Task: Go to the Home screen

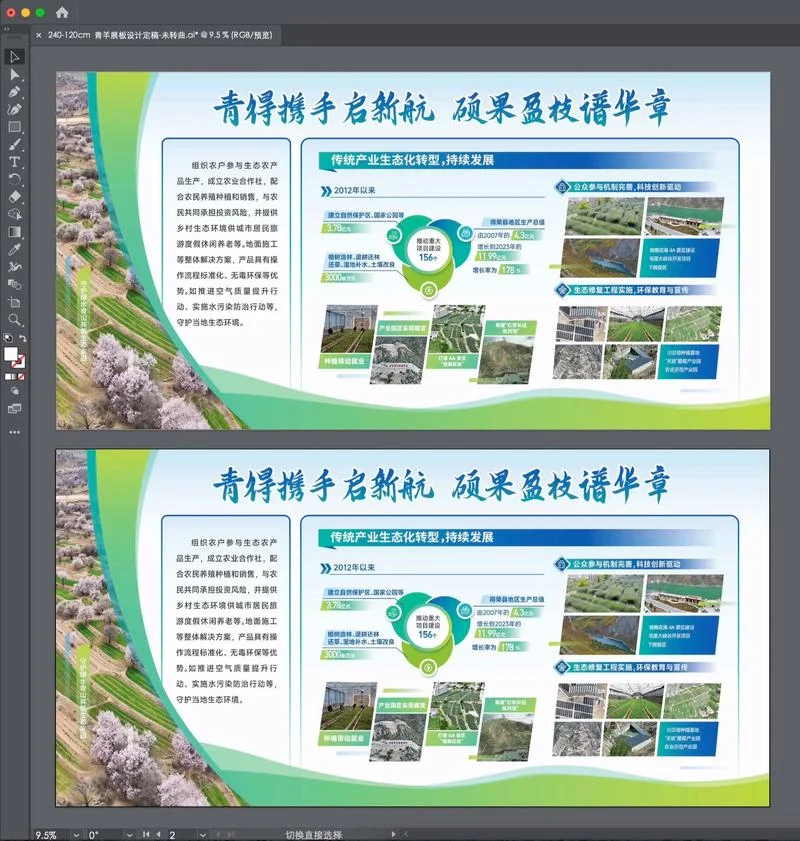Action: pos(62,12)
